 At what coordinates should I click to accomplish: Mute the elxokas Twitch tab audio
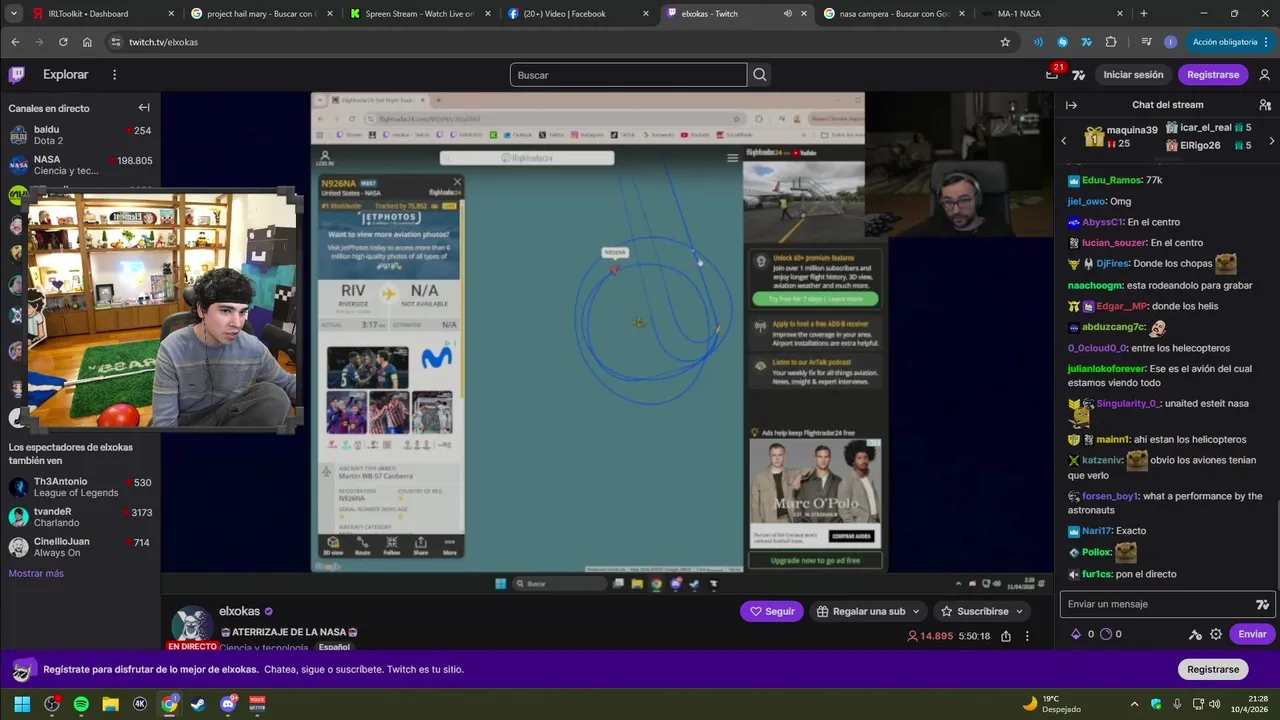[788, 14]
